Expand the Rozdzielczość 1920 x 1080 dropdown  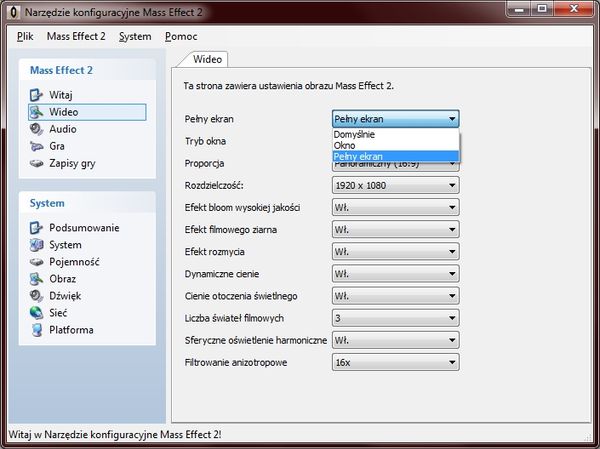click(395, 185)
